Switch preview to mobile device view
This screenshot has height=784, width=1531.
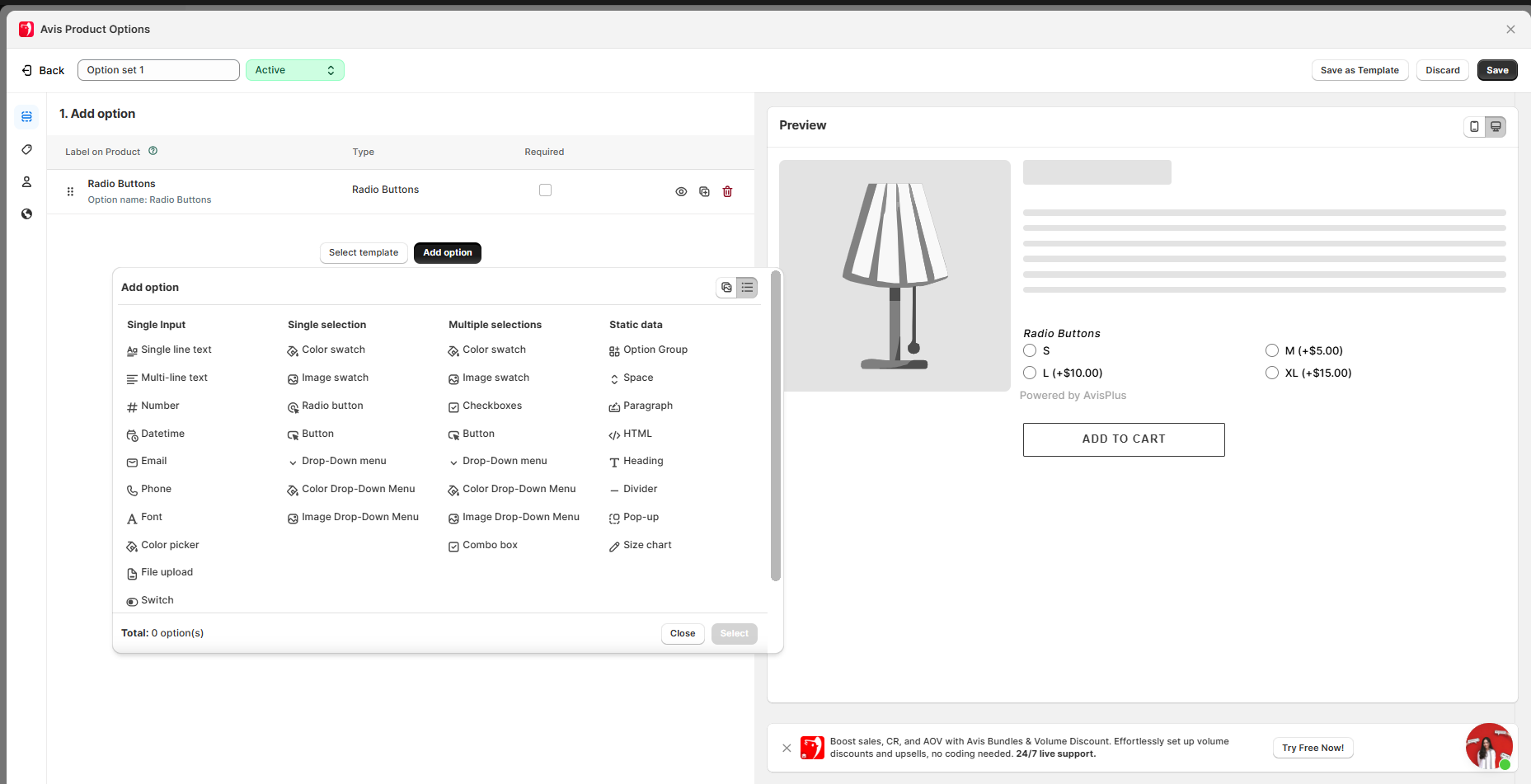1474,126
